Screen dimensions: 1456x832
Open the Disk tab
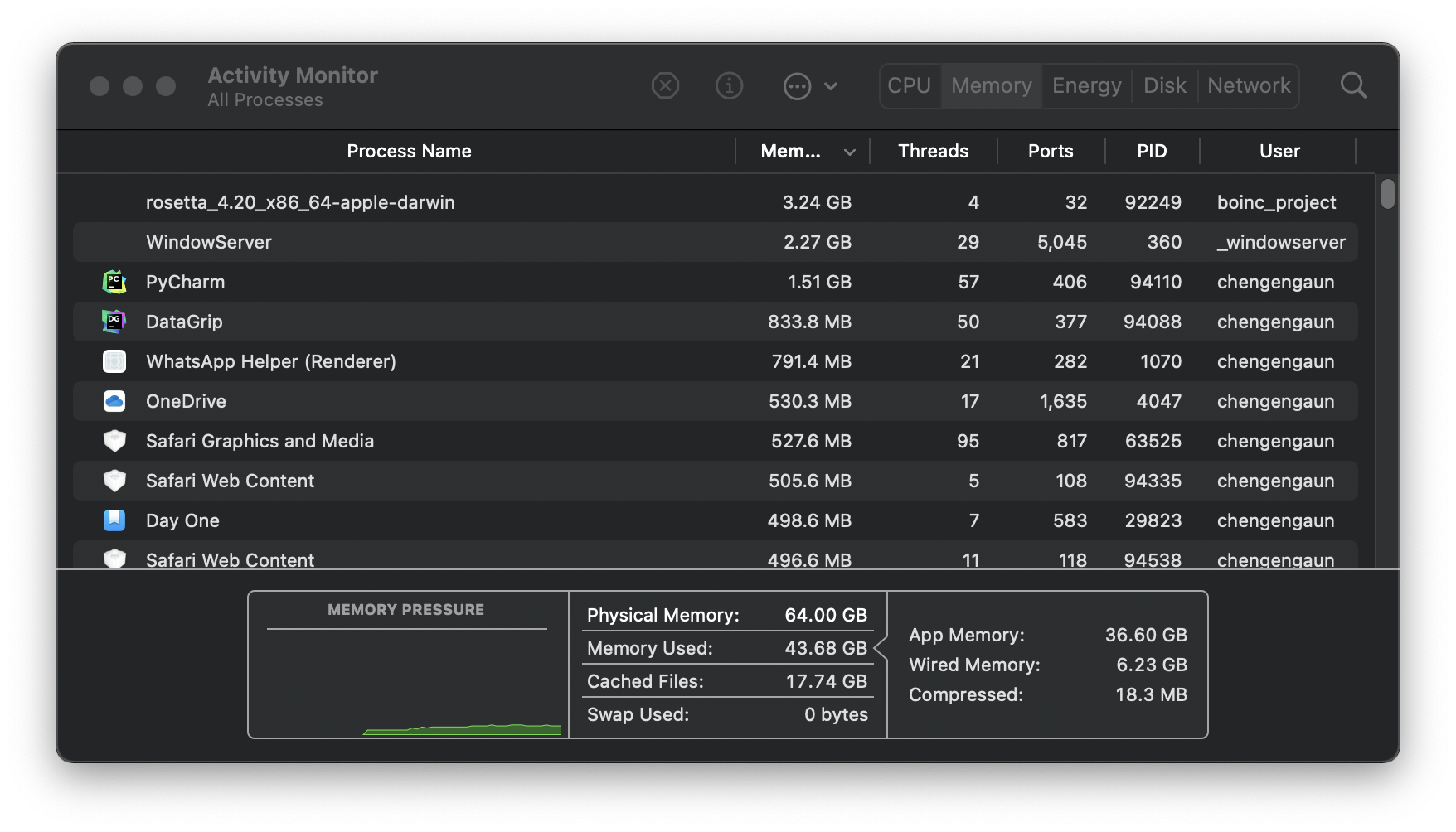(1164, 85)
